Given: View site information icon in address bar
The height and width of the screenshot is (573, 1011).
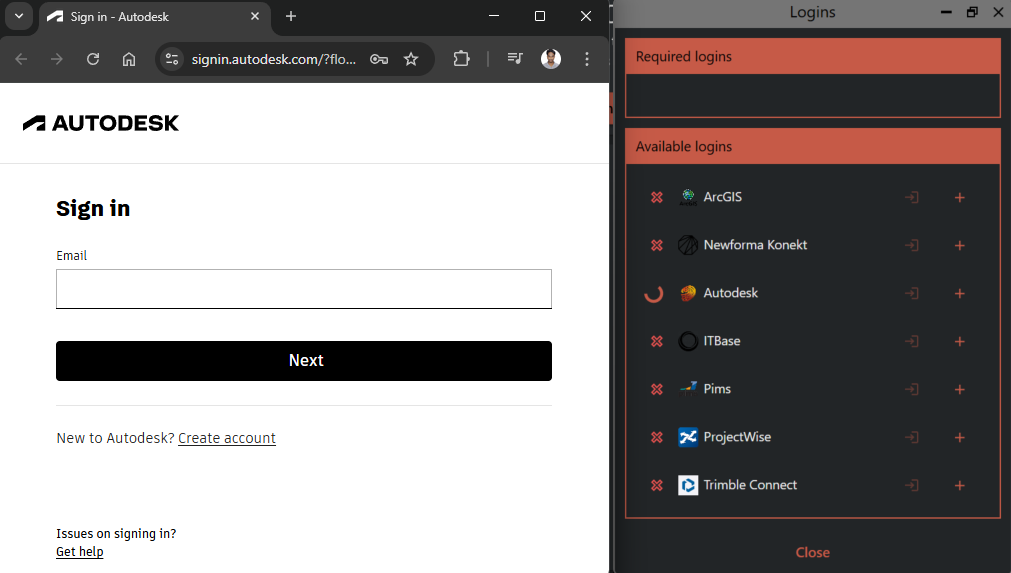Looking at the screenshot, I should tap(172, 59).
